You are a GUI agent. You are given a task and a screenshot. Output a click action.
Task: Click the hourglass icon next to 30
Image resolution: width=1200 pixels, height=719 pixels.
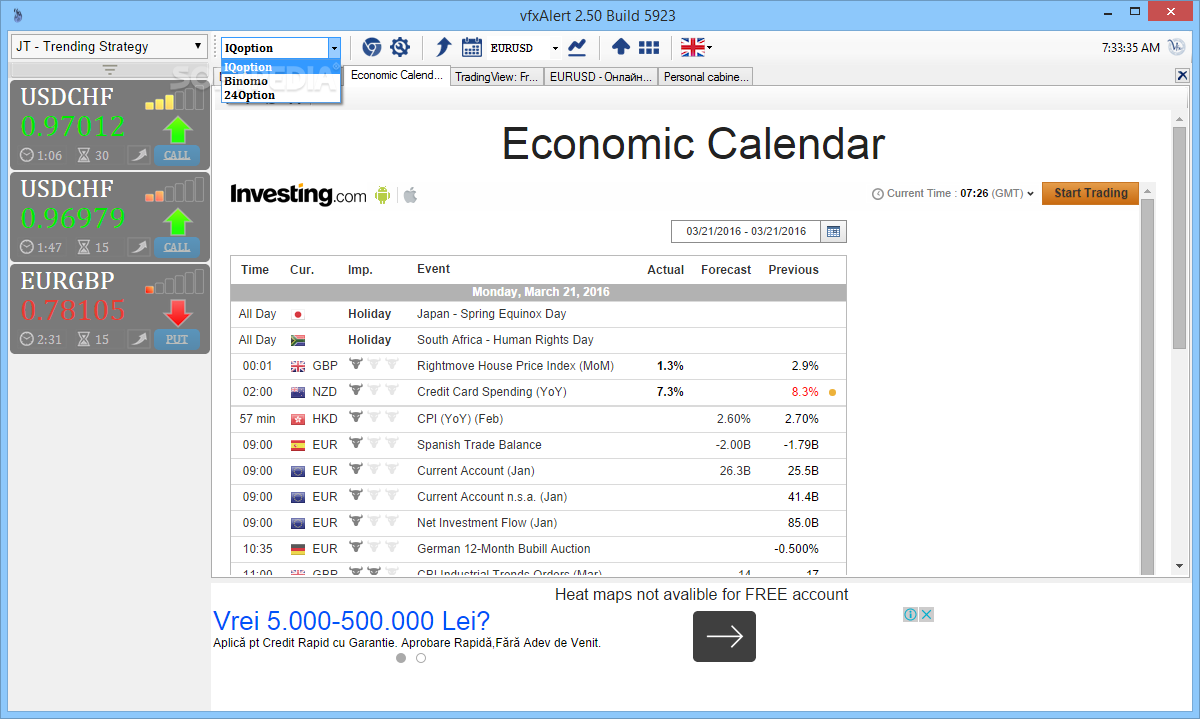click(84, 156)
